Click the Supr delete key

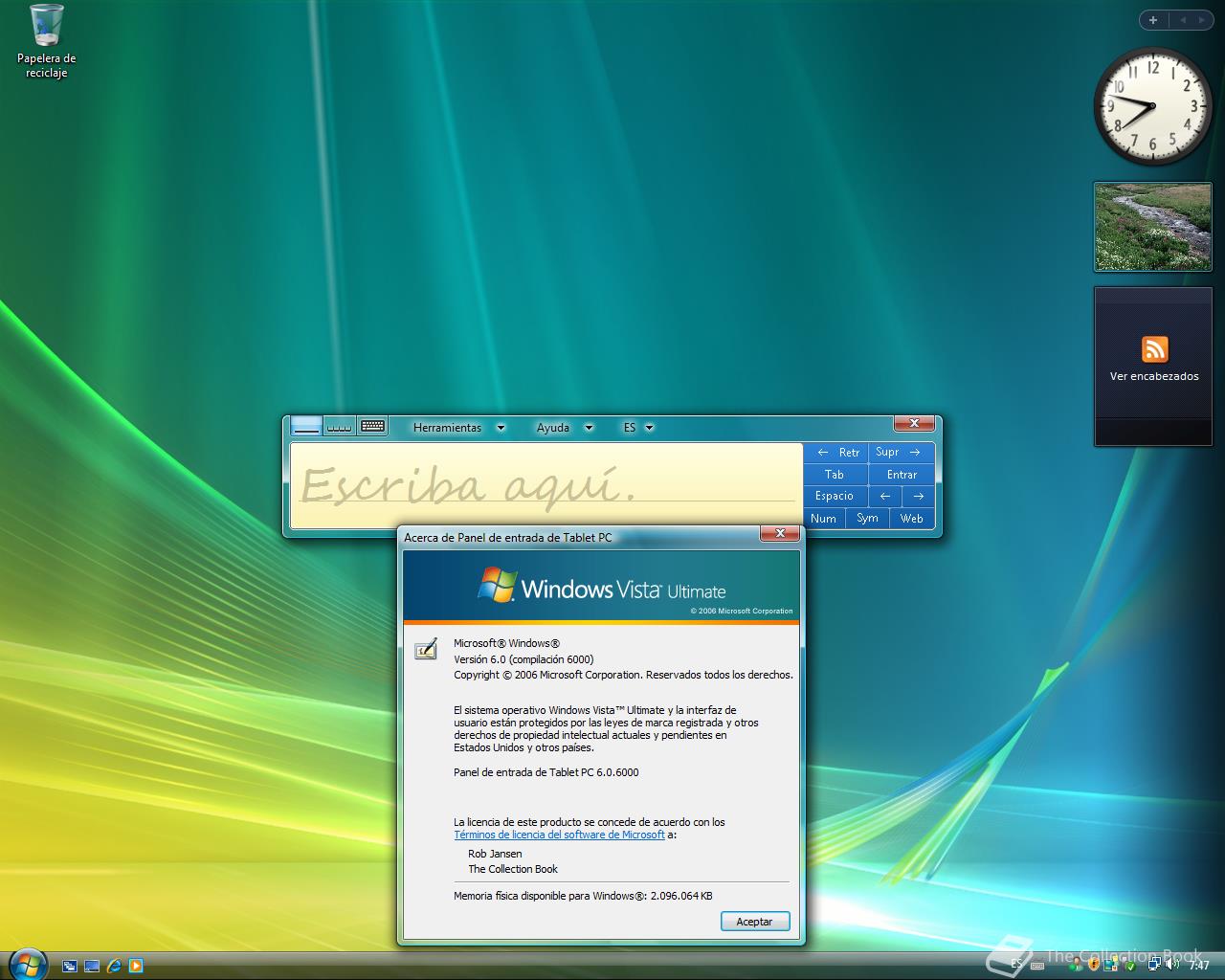pyautogui.click(x=902, y=452)
